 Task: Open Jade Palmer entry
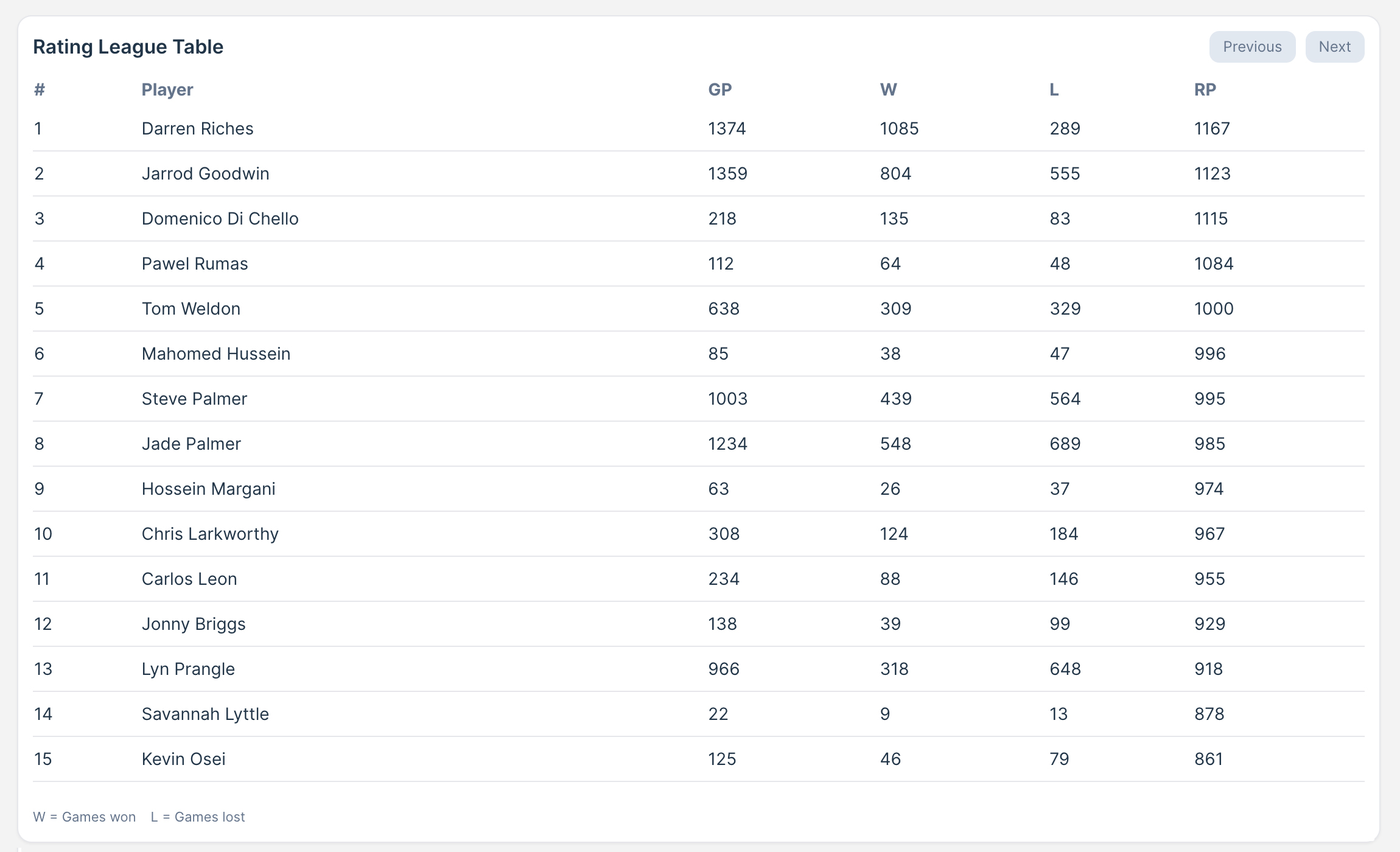coord(191,444)
